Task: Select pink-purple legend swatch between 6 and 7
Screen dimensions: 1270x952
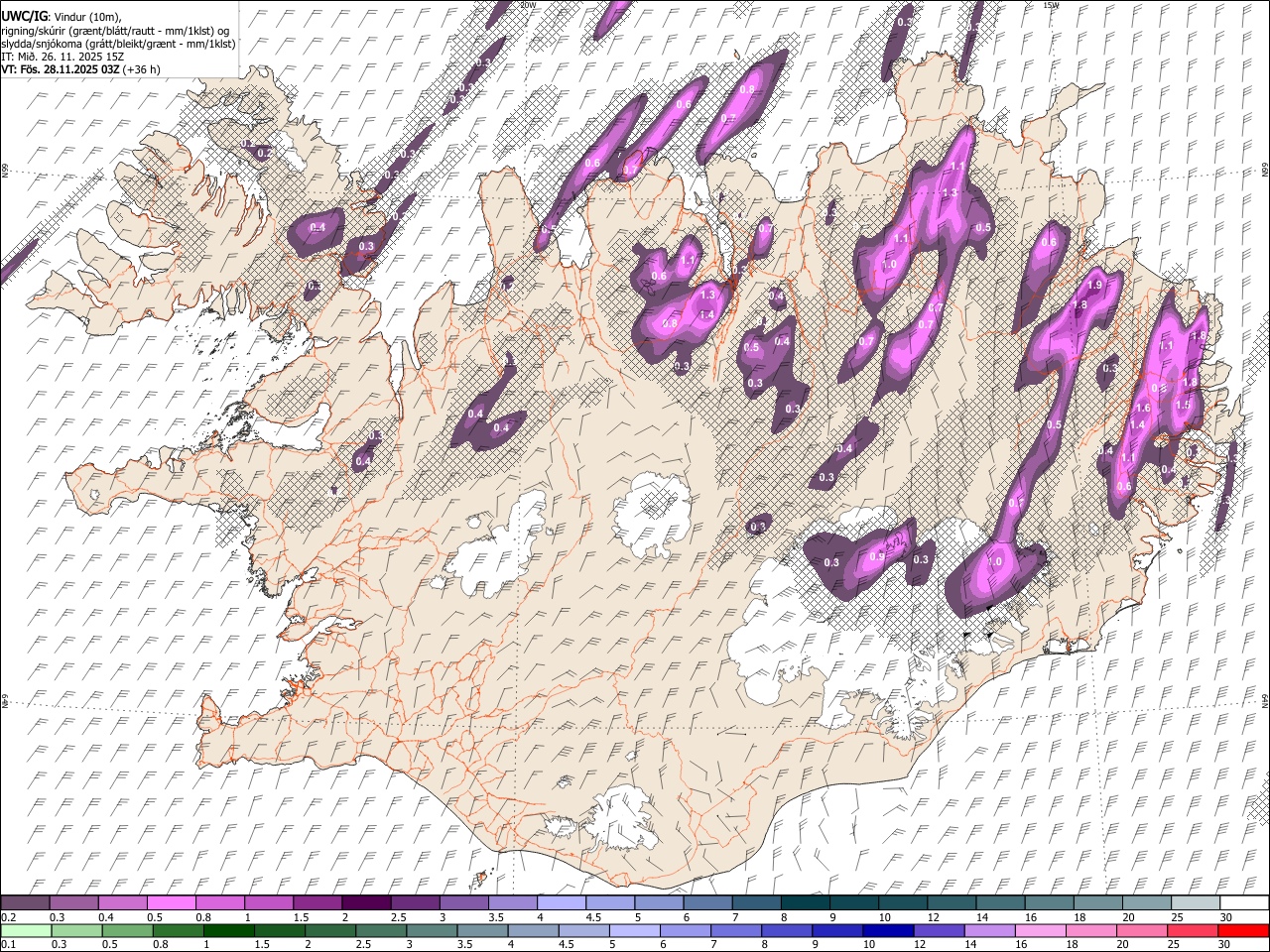Action: point(707,902)
